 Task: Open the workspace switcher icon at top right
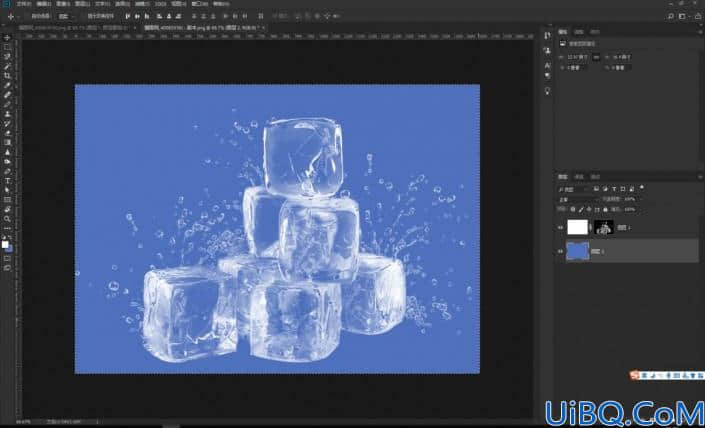point(682,16)
